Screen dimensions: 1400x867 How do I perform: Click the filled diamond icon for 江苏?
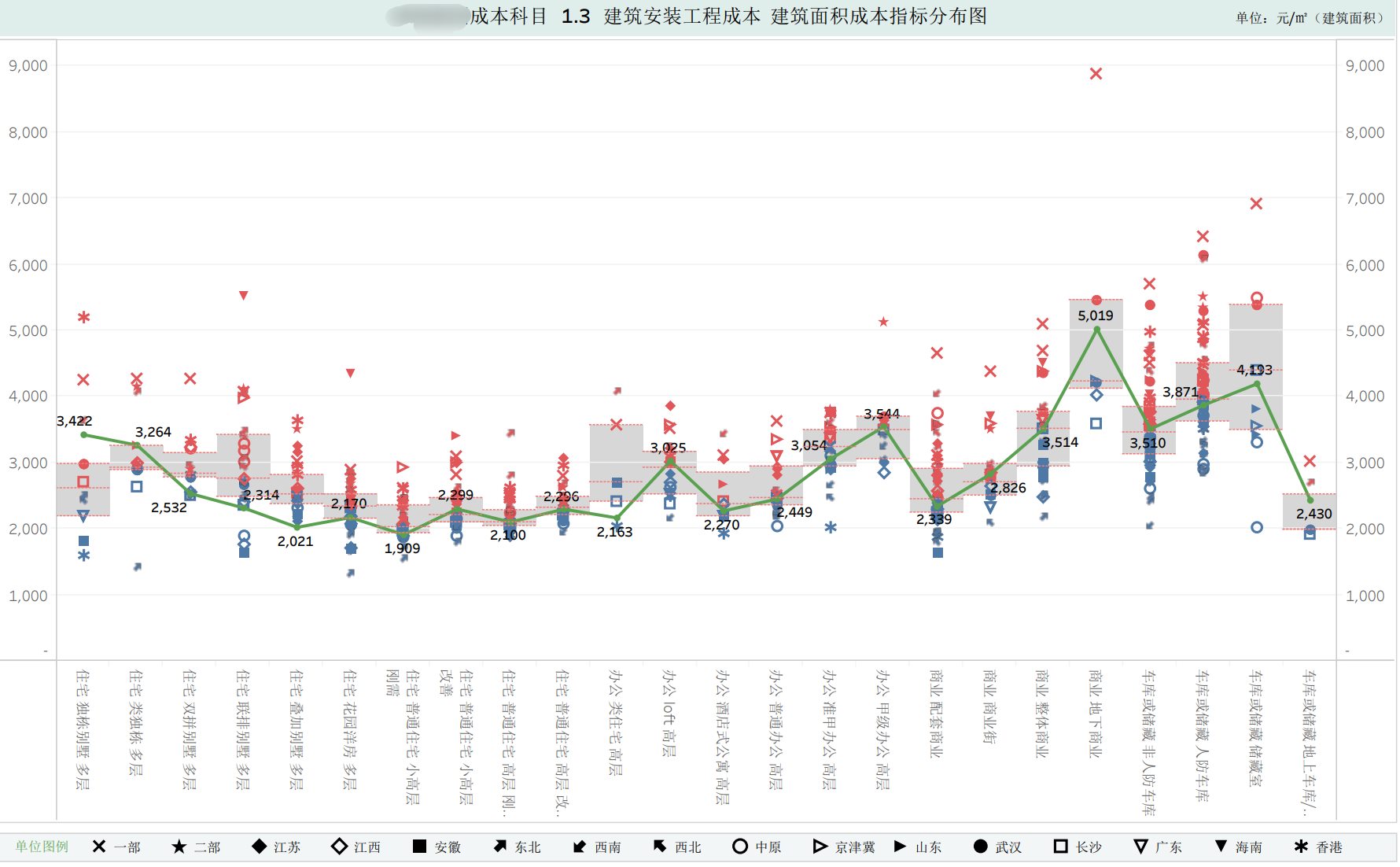[259, 847]
